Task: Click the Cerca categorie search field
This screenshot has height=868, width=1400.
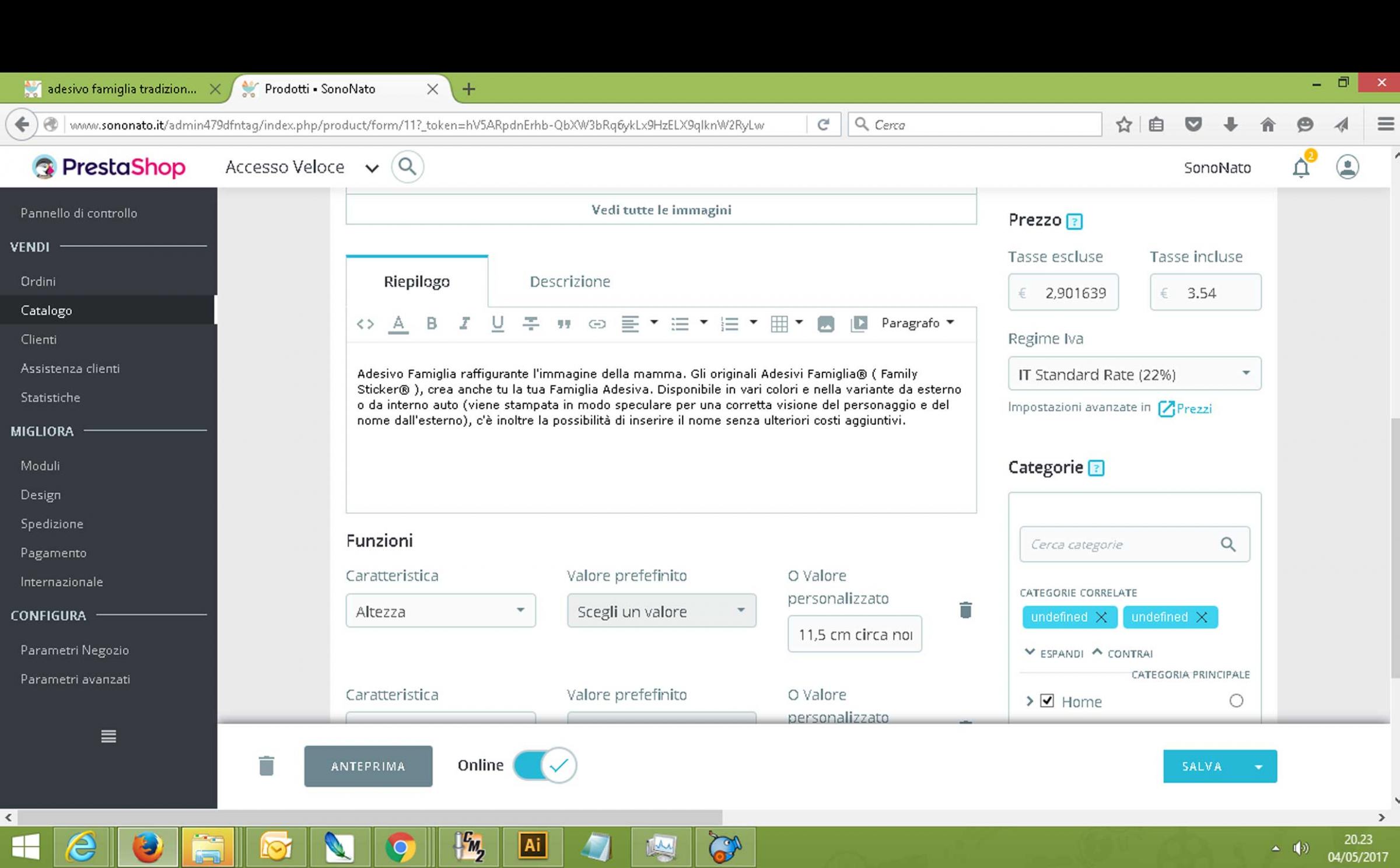Action: (1120, 544)
